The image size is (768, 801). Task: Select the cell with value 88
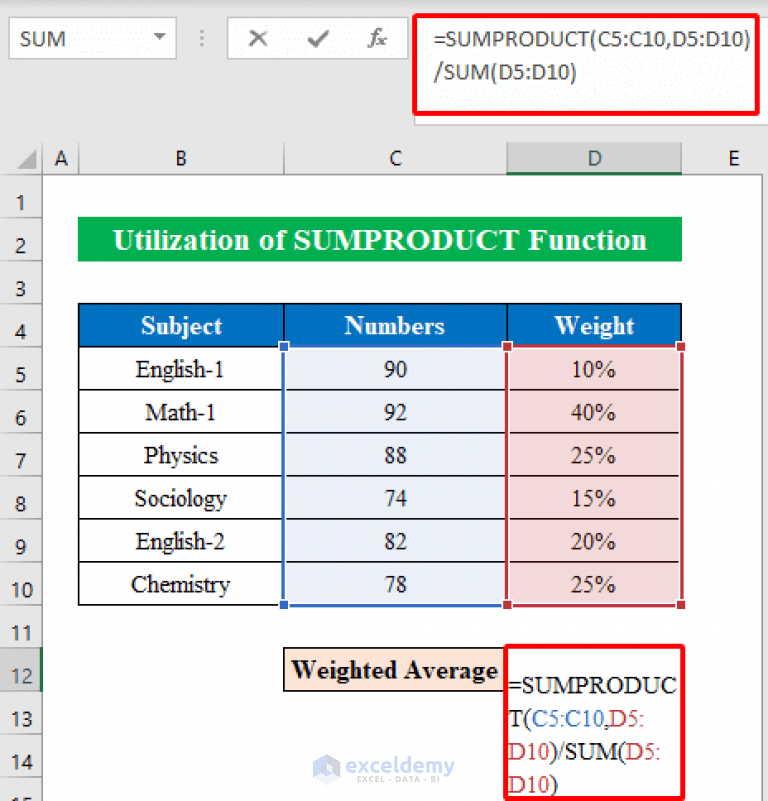coord(395,455)
